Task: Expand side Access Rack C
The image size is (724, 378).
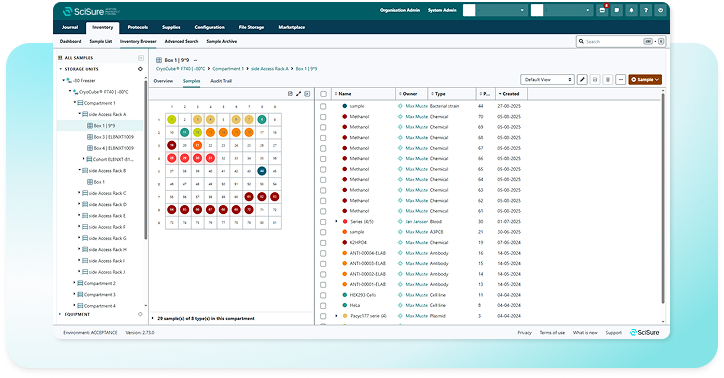Action: [79, 193]
